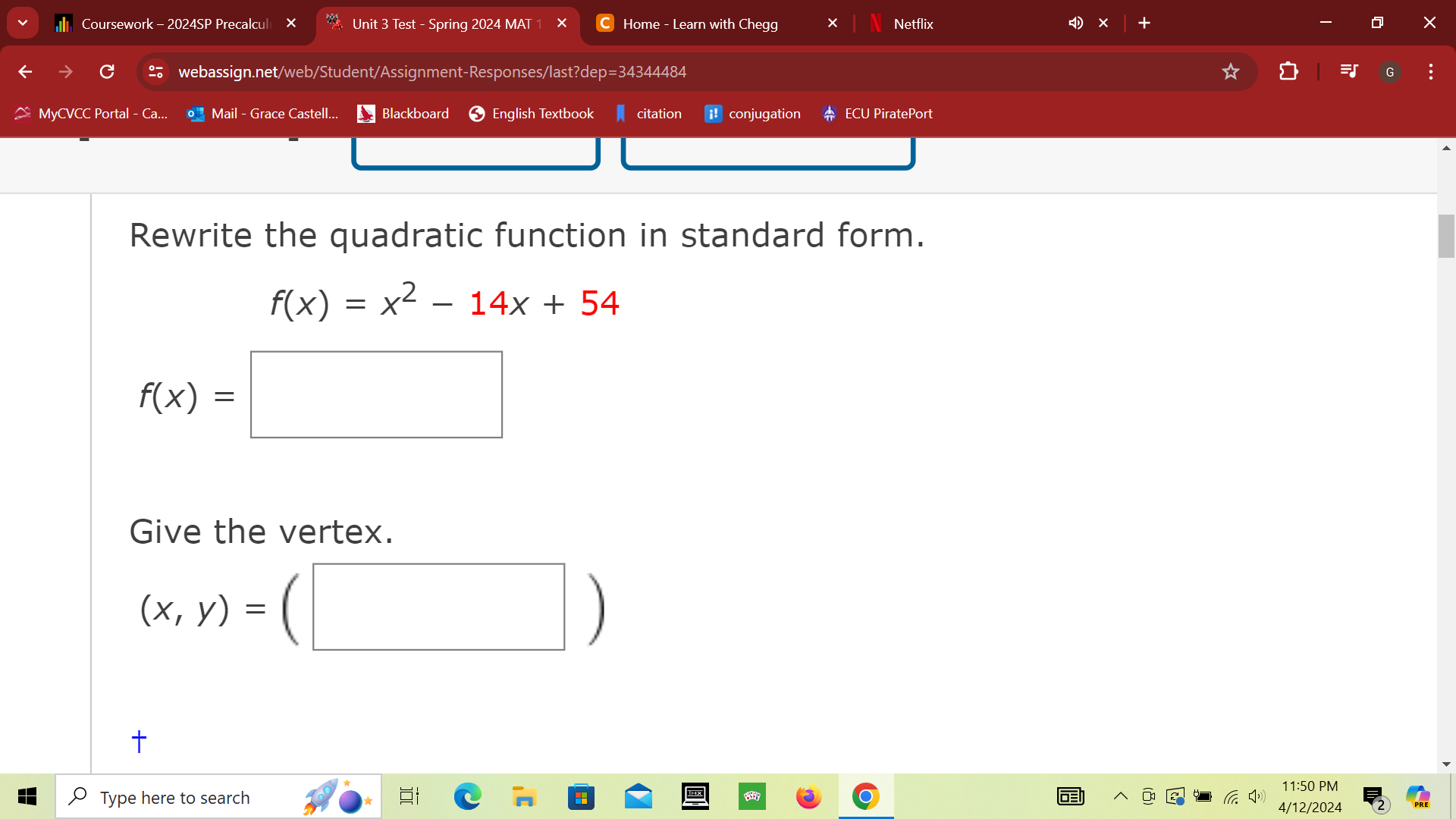Click the blue dagger footnote link
Viewport: 1456px width, 819px height.
coord(139,741)
